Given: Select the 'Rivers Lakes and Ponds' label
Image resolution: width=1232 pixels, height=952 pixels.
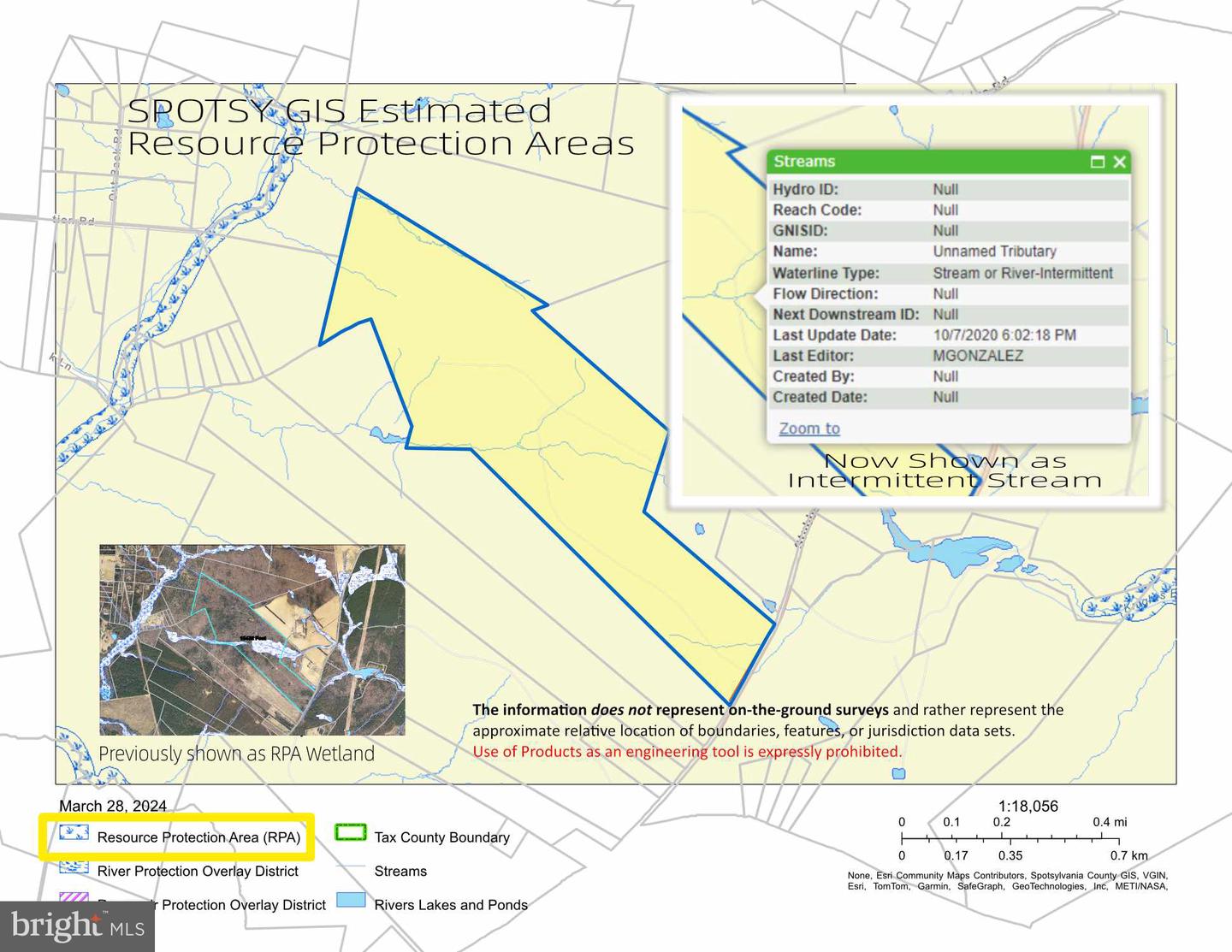Looking at the screenshot, I should click(451, 905).
